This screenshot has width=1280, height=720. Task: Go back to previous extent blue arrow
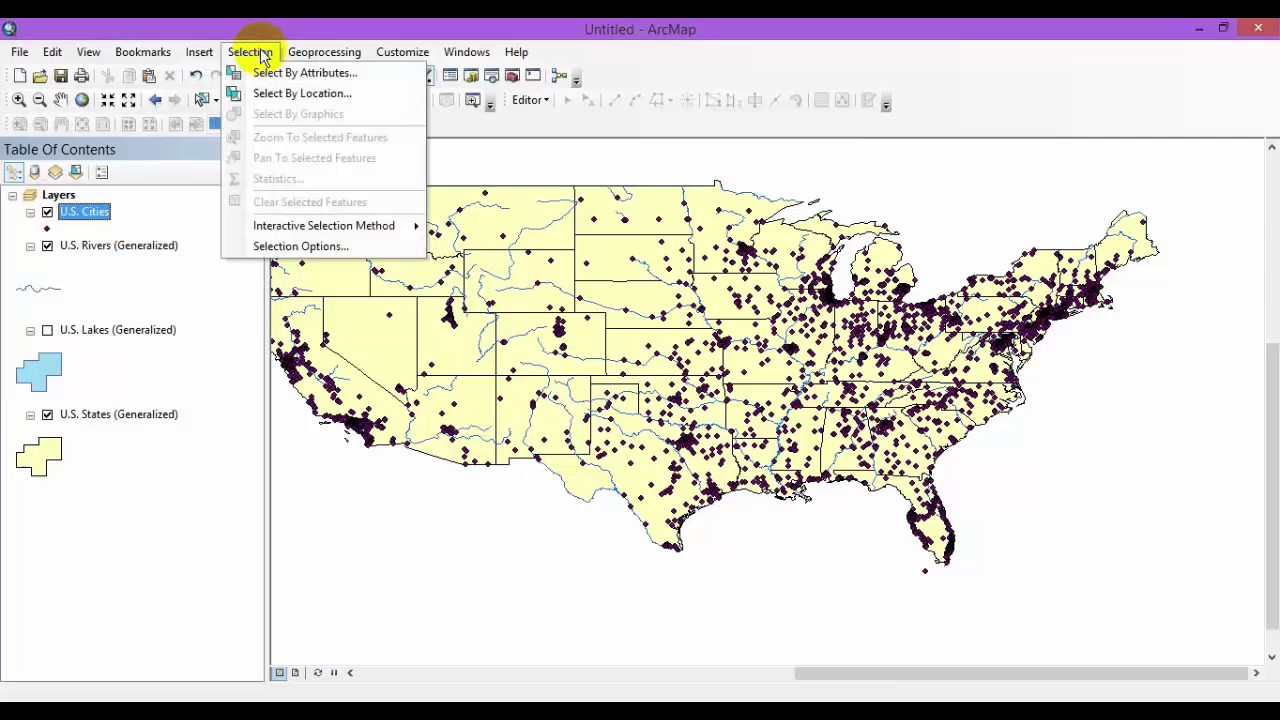pos(155,100)
